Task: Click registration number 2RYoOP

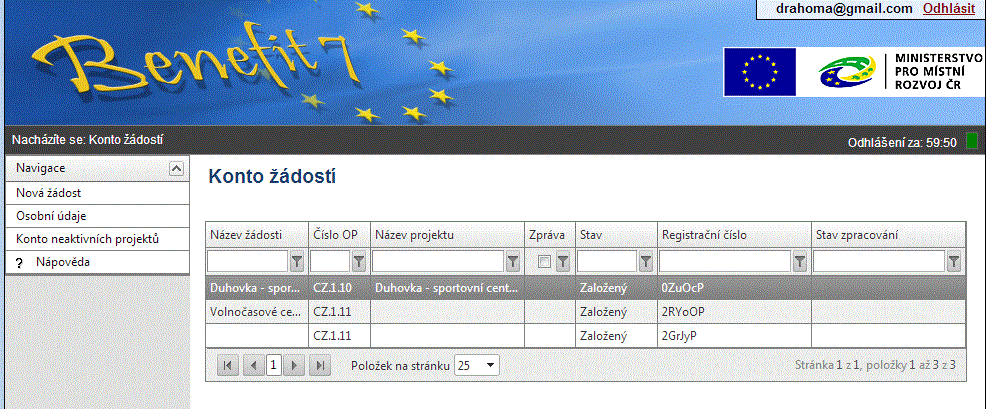Action: click(684, 311)
